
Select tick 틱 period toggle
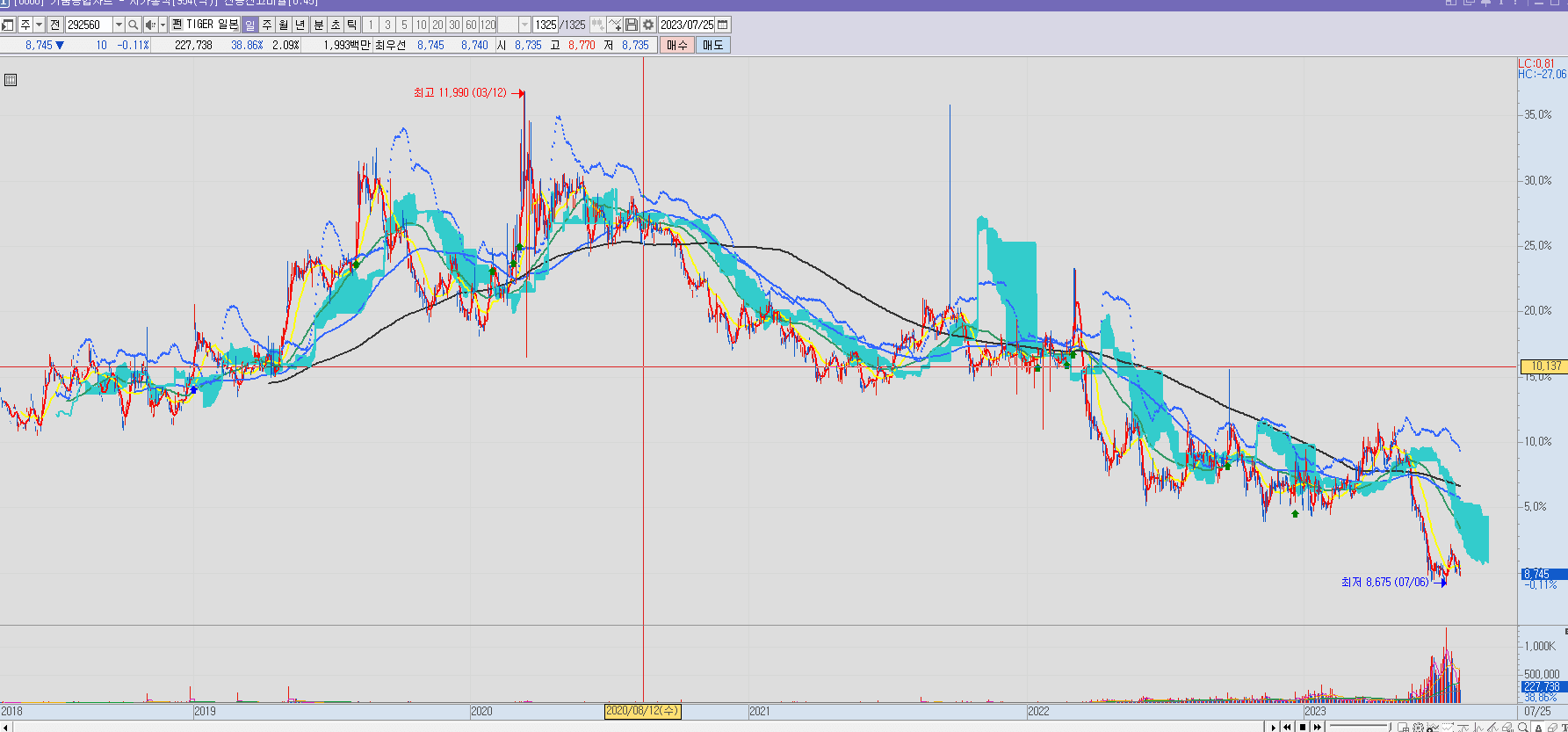[x=352, y=25]
